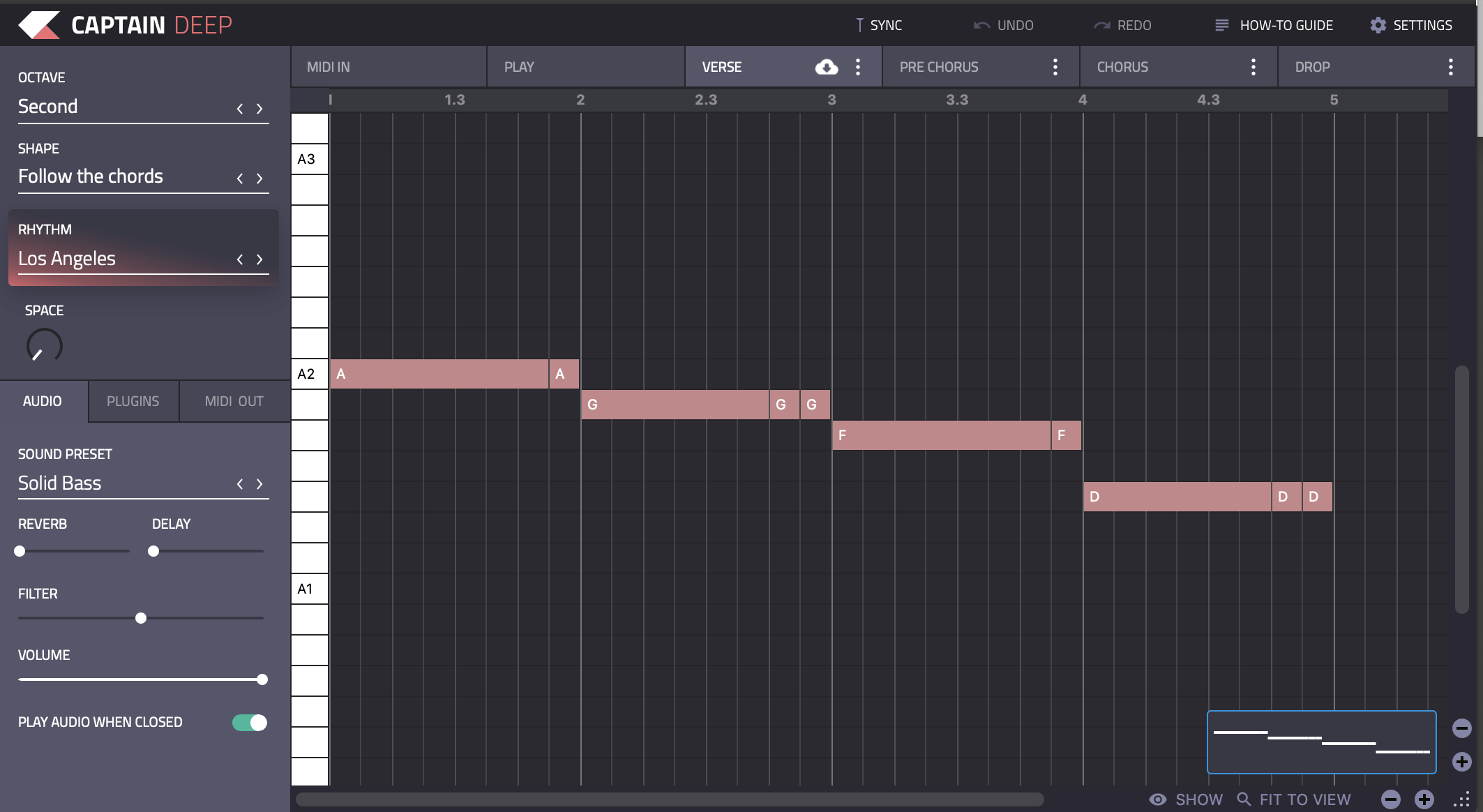1483x812 pixels.
Task: Select previous Shape with left chevron
Action: click(x=240, y=179)
